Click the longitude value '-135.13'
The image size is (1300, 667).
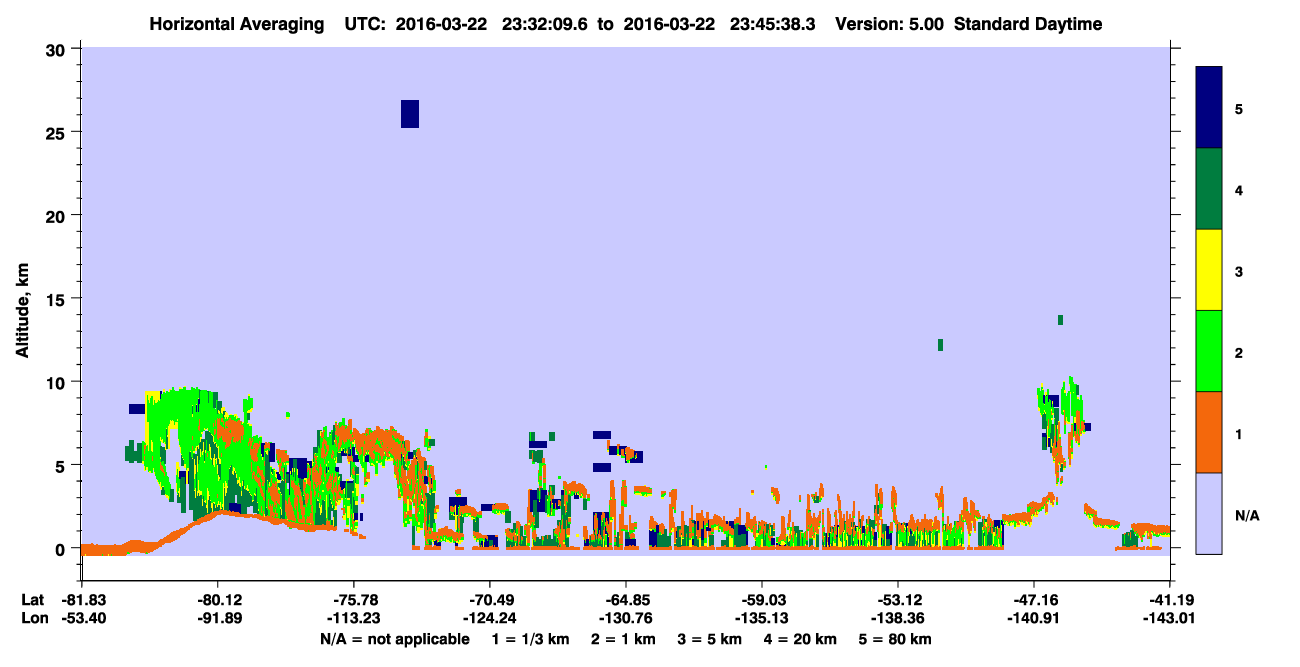pyautogui.click(x=761, y=618)
